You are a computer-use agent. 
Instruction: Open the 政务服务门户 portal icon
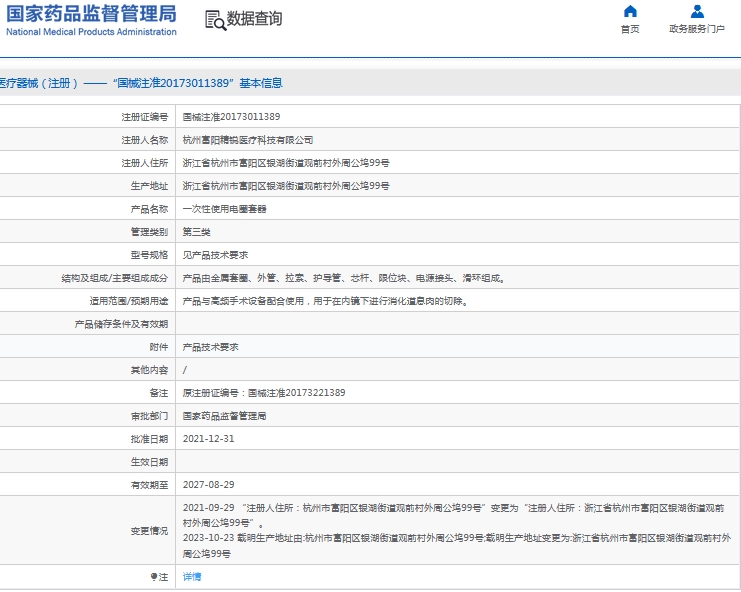pos(697,11)
